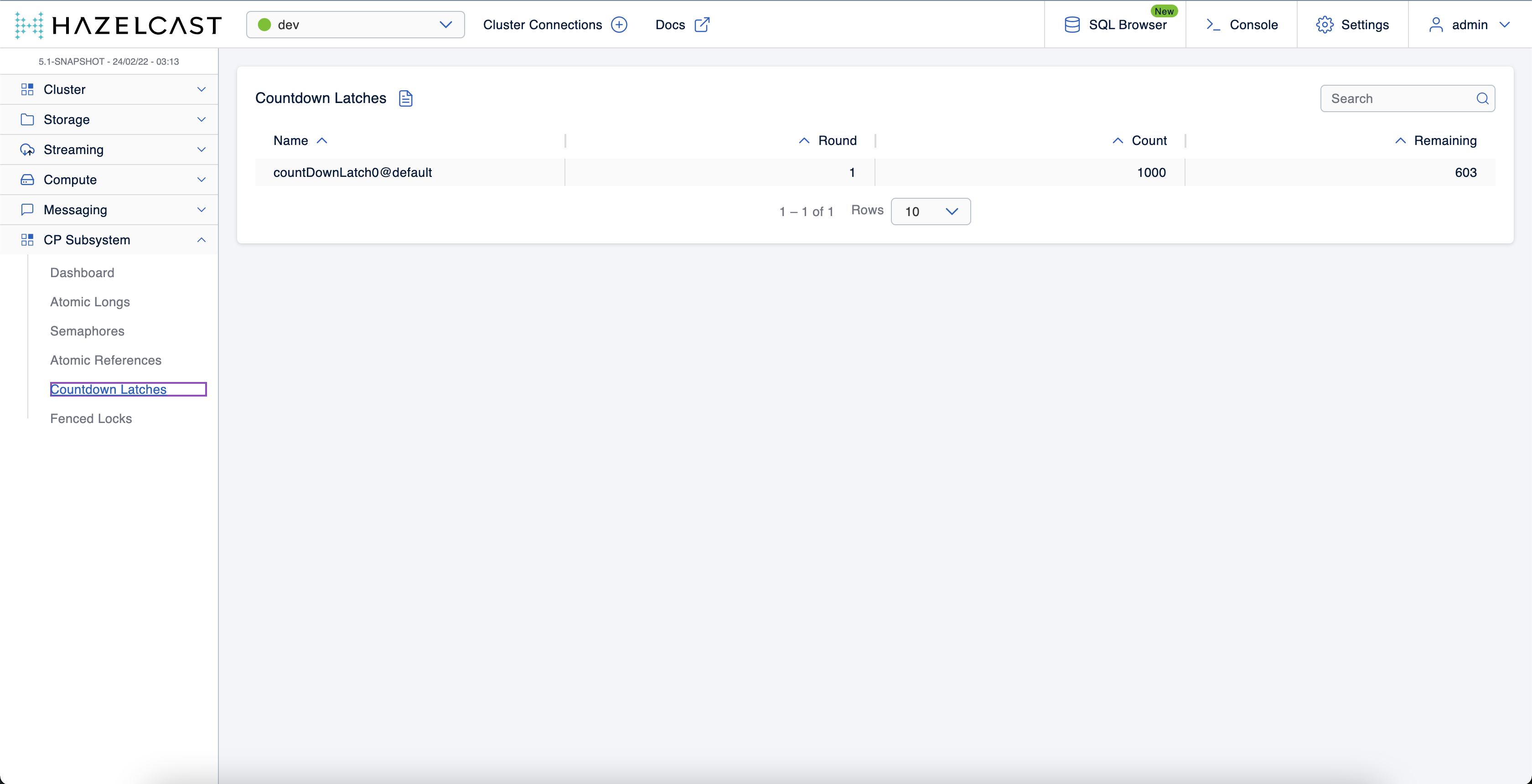Open the Rows per page dropdown

click(930, 211)
